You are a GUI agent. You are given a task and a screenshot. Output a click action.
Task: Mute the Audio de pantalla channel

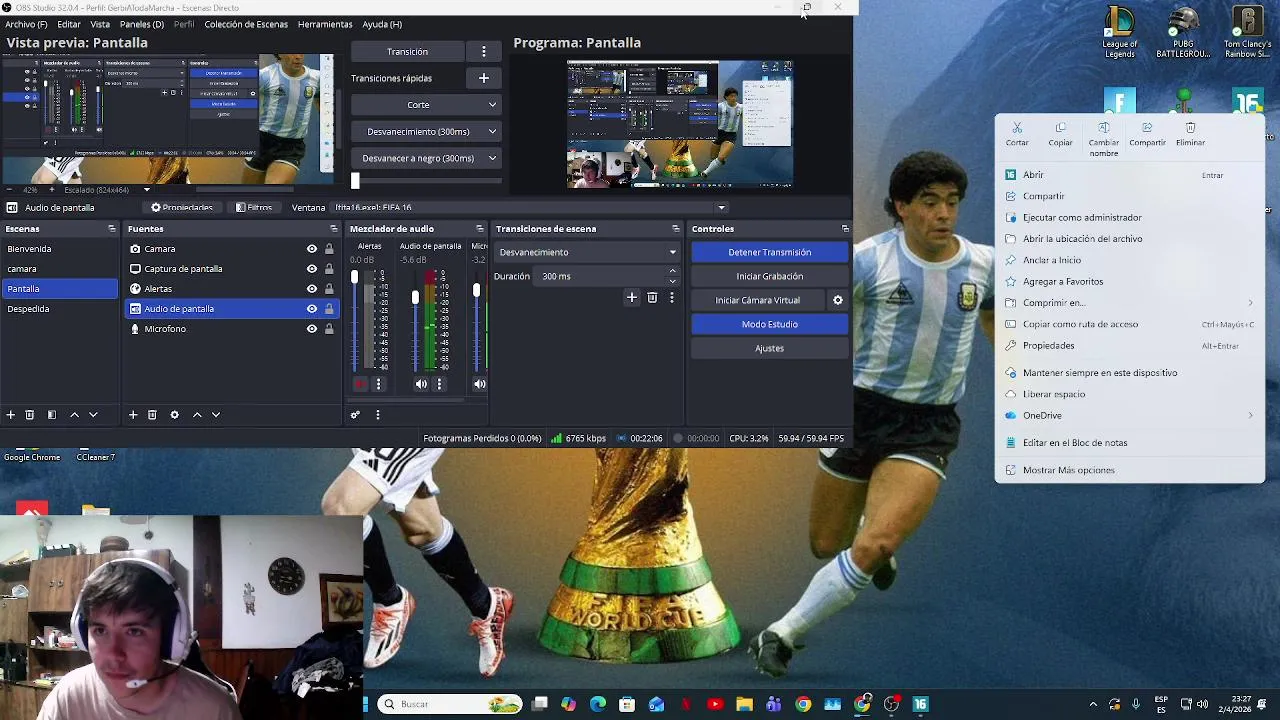click(x=421, y=384)
